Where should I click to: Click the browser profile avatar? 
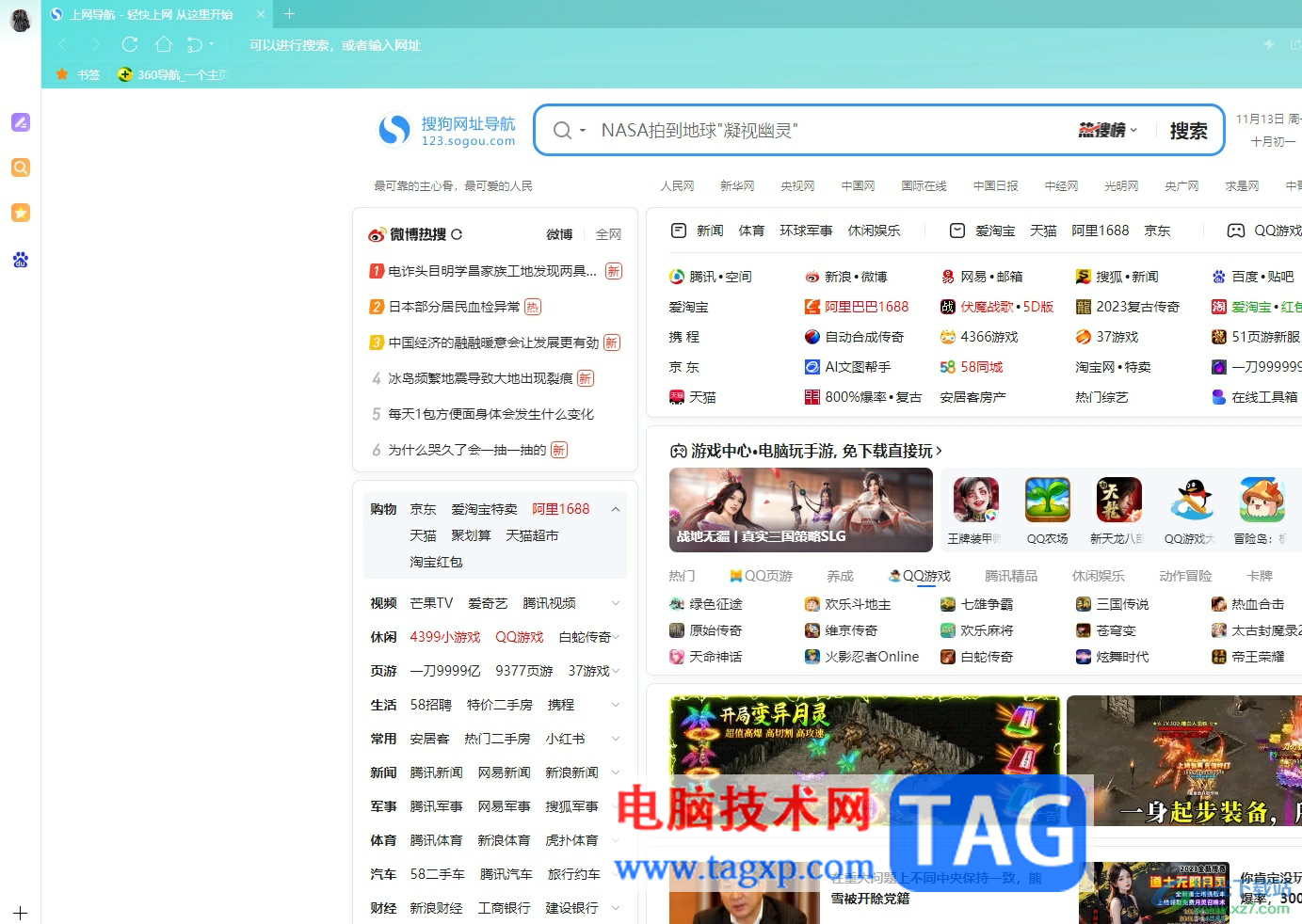point(20,18)
